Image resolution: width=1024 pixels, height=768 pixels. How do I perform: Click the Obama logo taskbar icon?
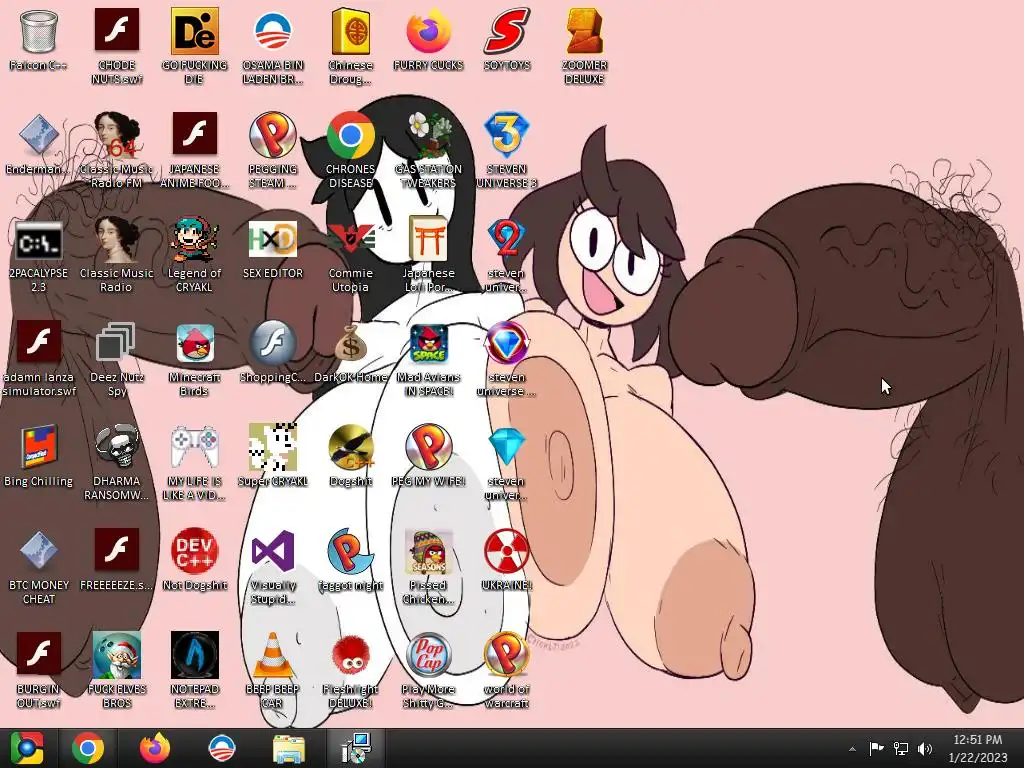pyautogui.click(x=221, y=748)
